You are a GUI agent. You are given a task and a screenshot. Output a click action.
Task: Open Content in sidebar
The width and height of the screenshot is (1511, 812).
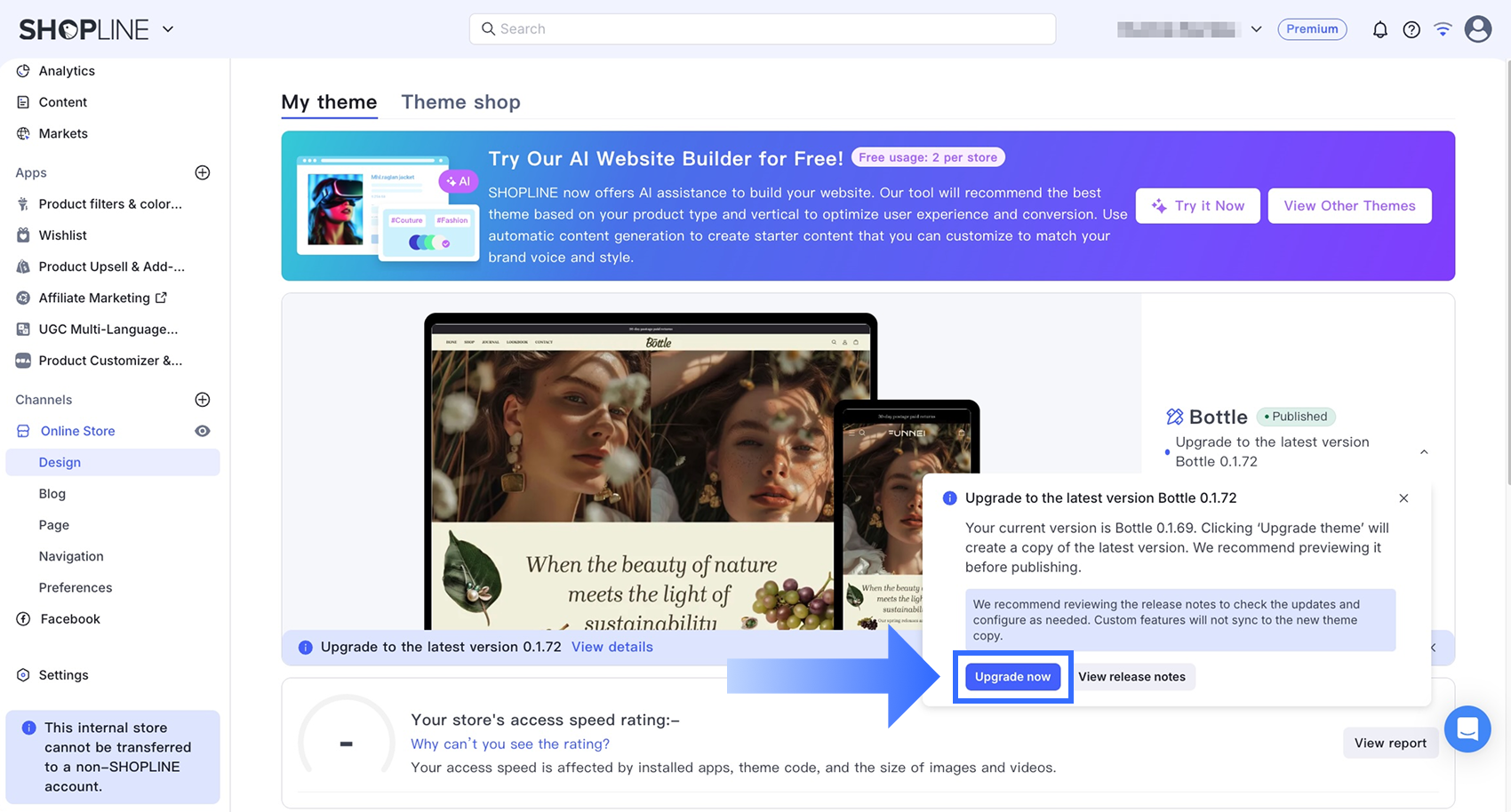(x=63, y=102)
